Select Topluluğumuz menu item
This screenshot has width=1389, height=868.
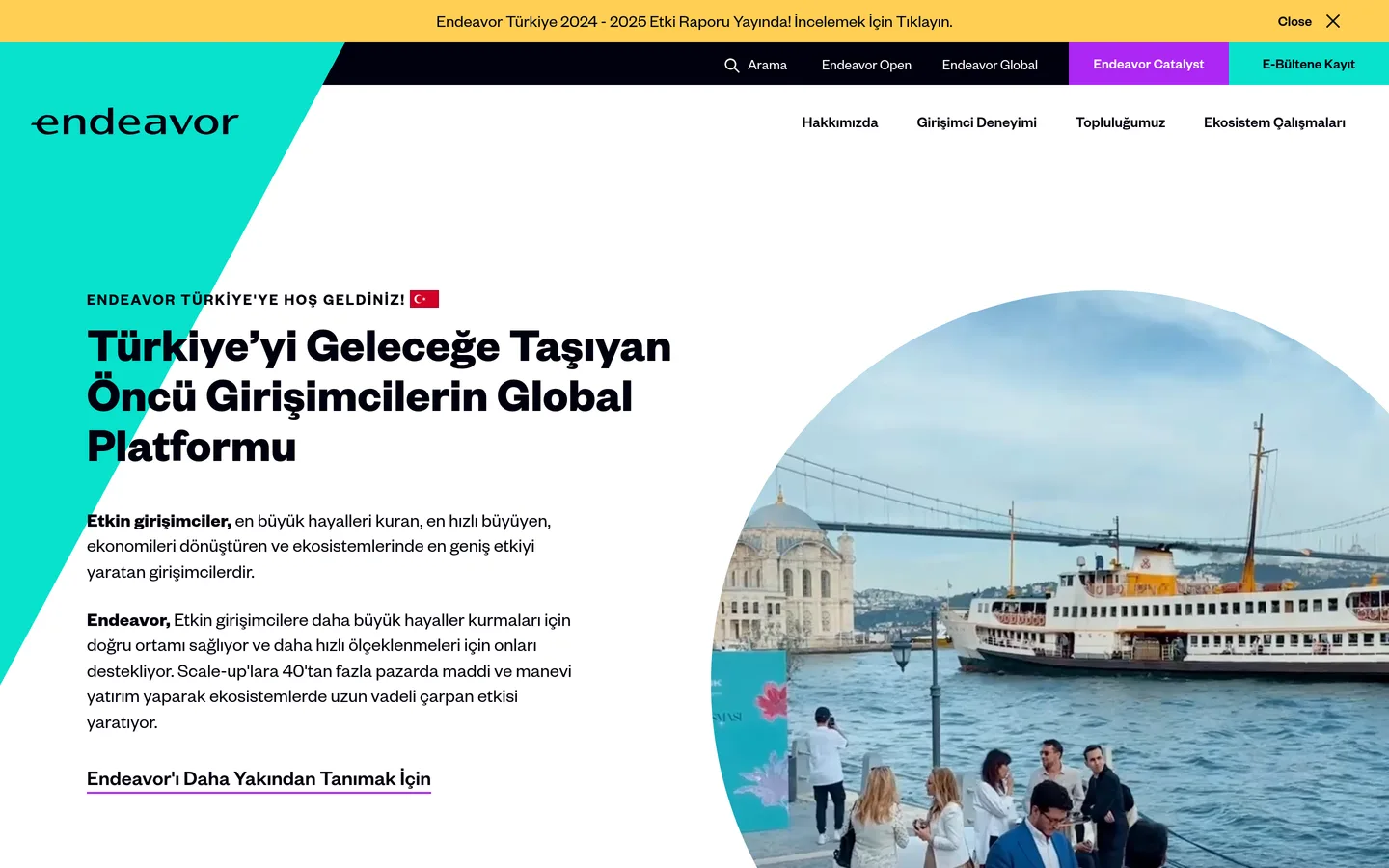(1120, 122)
